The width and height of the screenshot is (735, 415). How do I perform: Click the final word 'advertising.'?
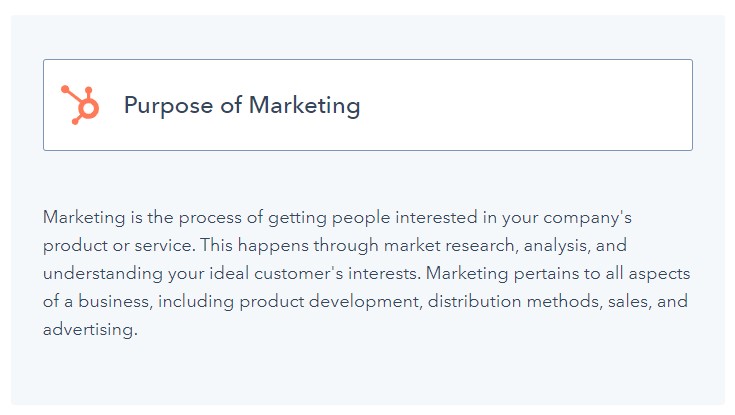89,329
